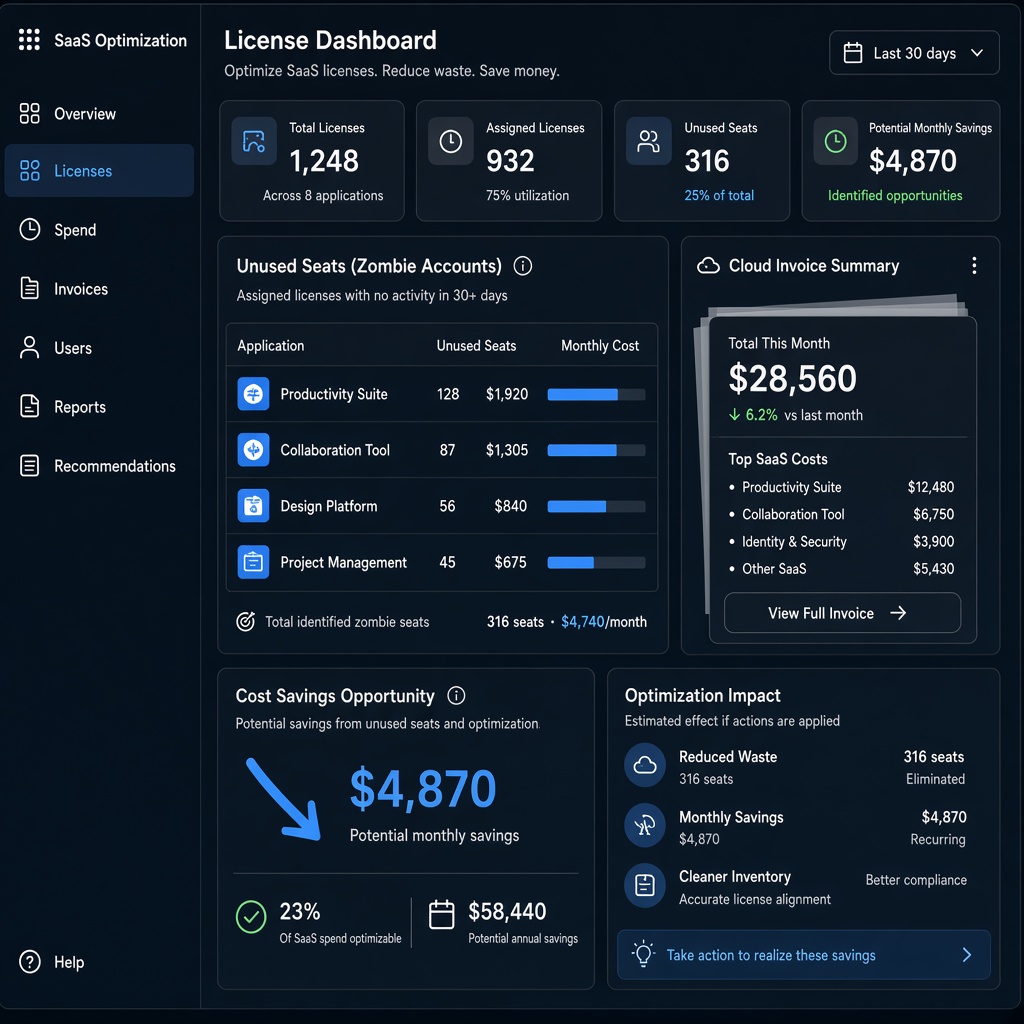The height and width of the screenshot is (1024, 1024).
Task: Click the Assigned Licenses clock icon
Action: (x=451, y=141)
